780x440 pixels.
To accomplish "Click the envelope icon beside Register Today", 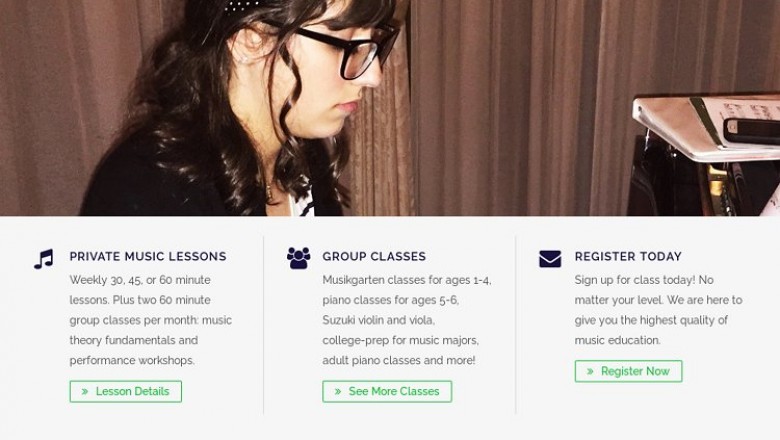I will click(x=550, y=259).
